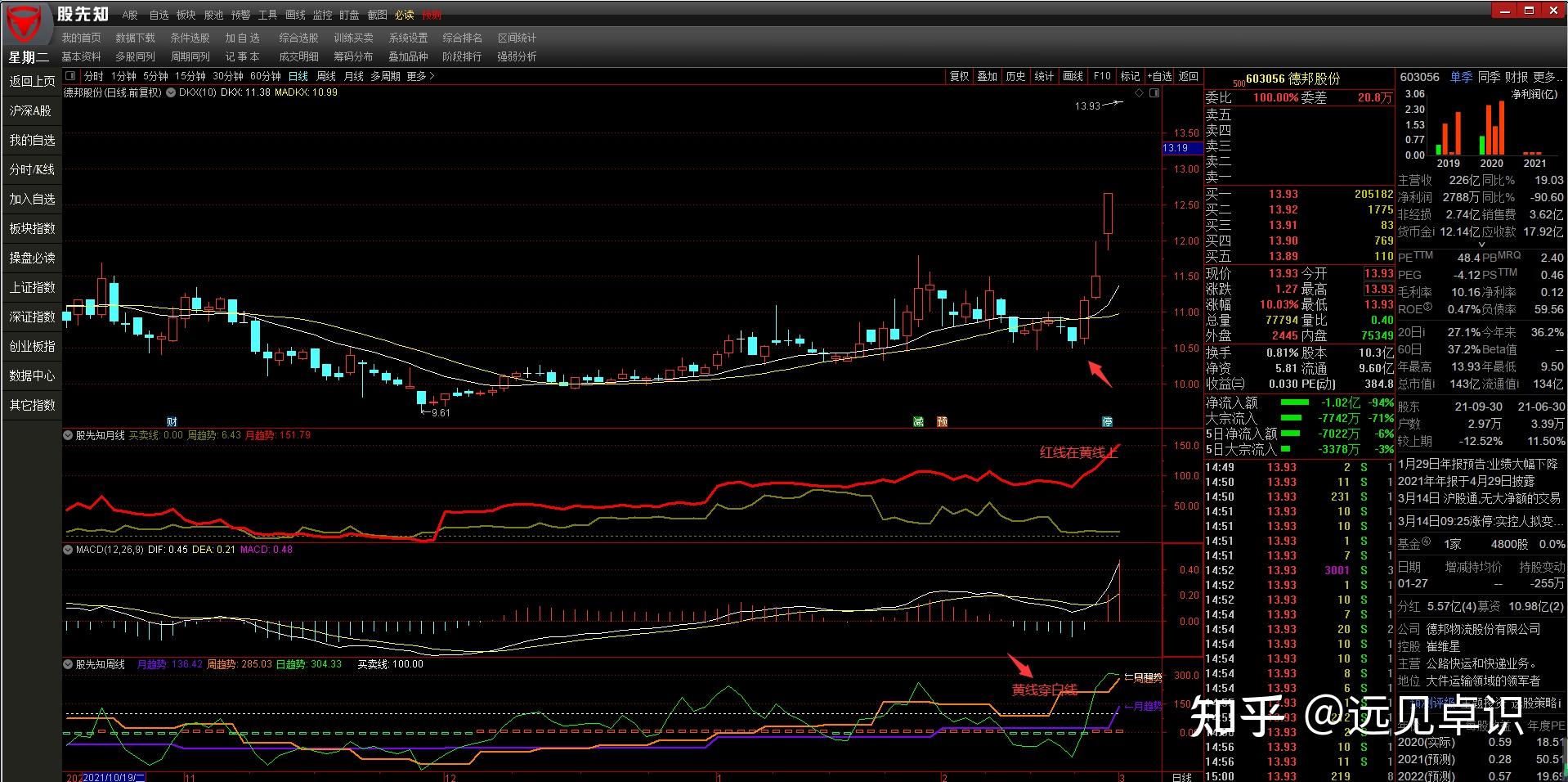Open the 股先知月线 indicator dropdown
Viewport: 1568px width, 782px height.
(68, 435)
